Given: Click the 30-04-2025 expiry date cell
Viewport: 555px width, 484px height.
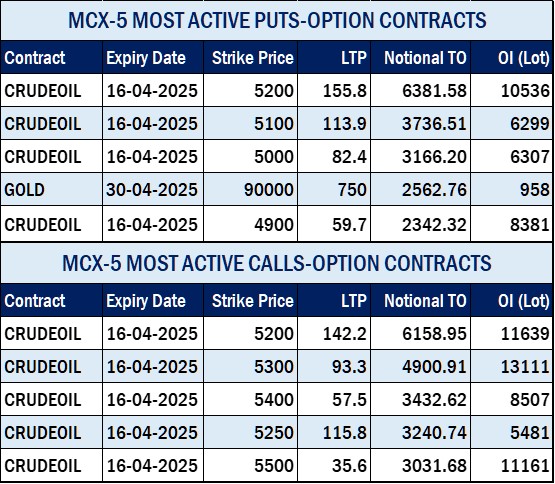Looking at the screenshot, I should 153,189.
